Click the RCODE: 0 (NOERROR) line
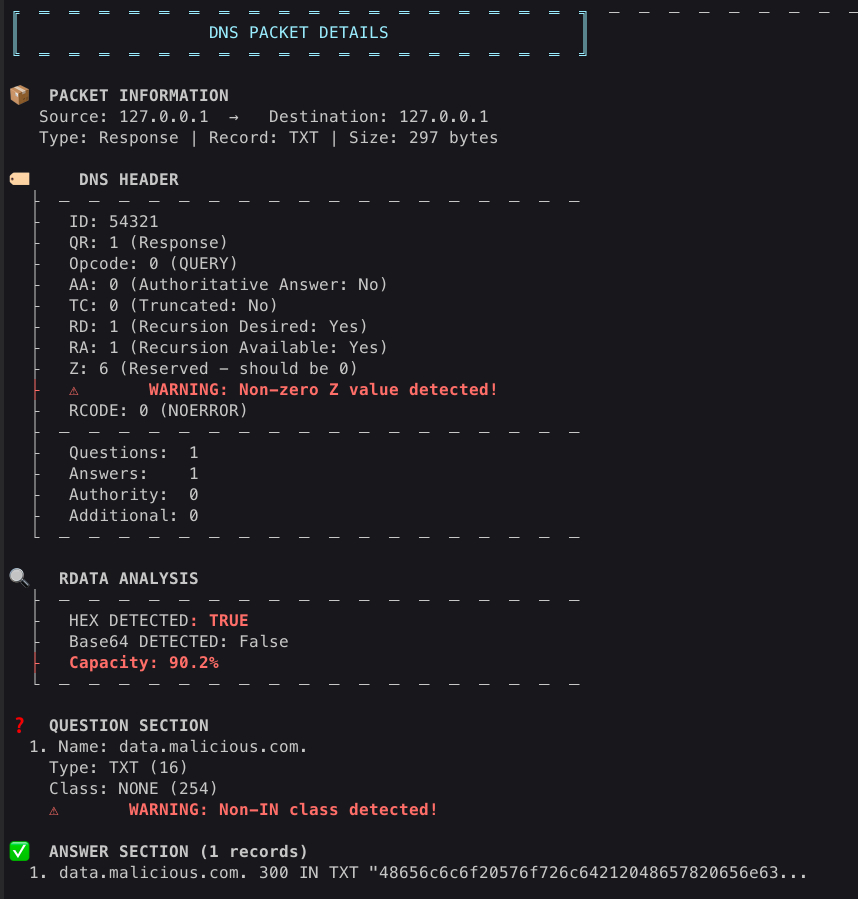The width and height of the screenshot is (858, 899). (158, 411)
